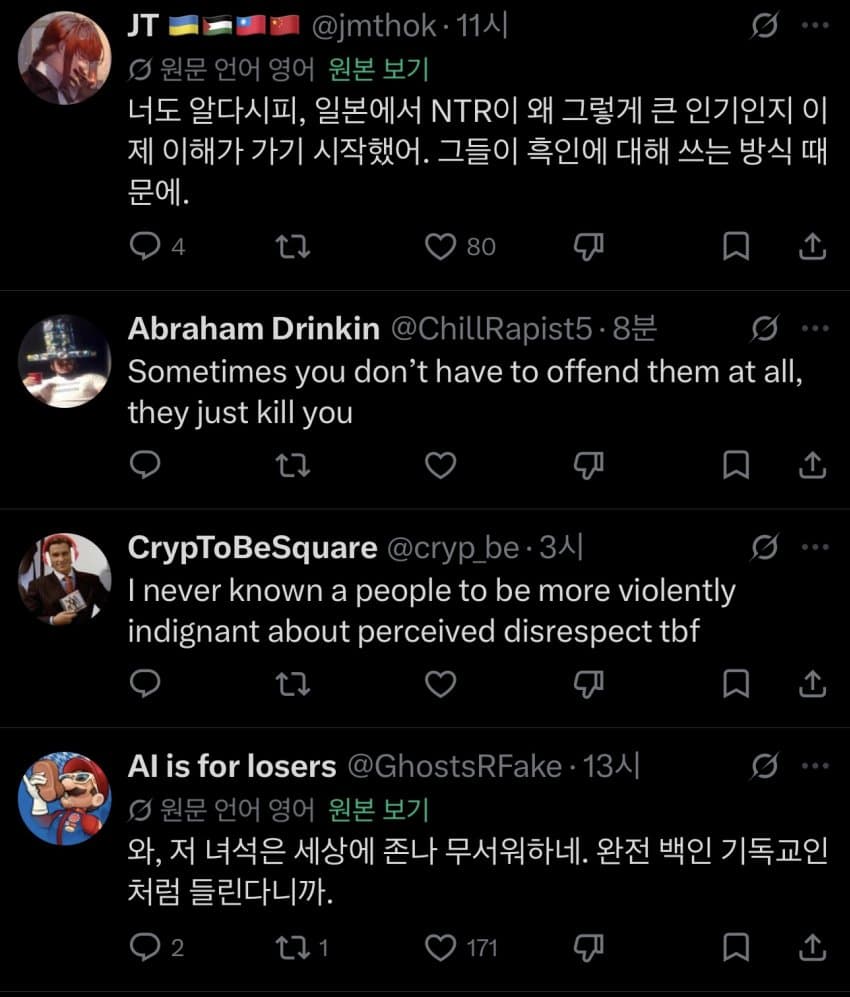Open the CrypToBeSquare display name
850x997 pixels.
[x=252, y=548]
